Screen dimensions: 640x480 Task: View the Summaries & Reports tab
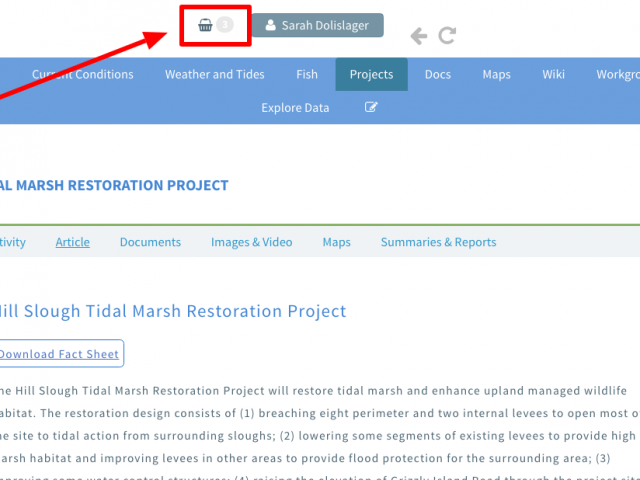click(x=438, y=242)
